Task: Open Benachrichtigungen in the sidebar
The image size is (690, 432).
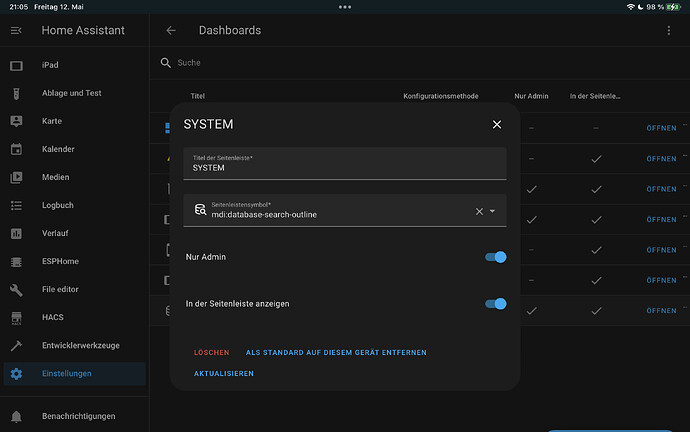Action: coord(75,416)
